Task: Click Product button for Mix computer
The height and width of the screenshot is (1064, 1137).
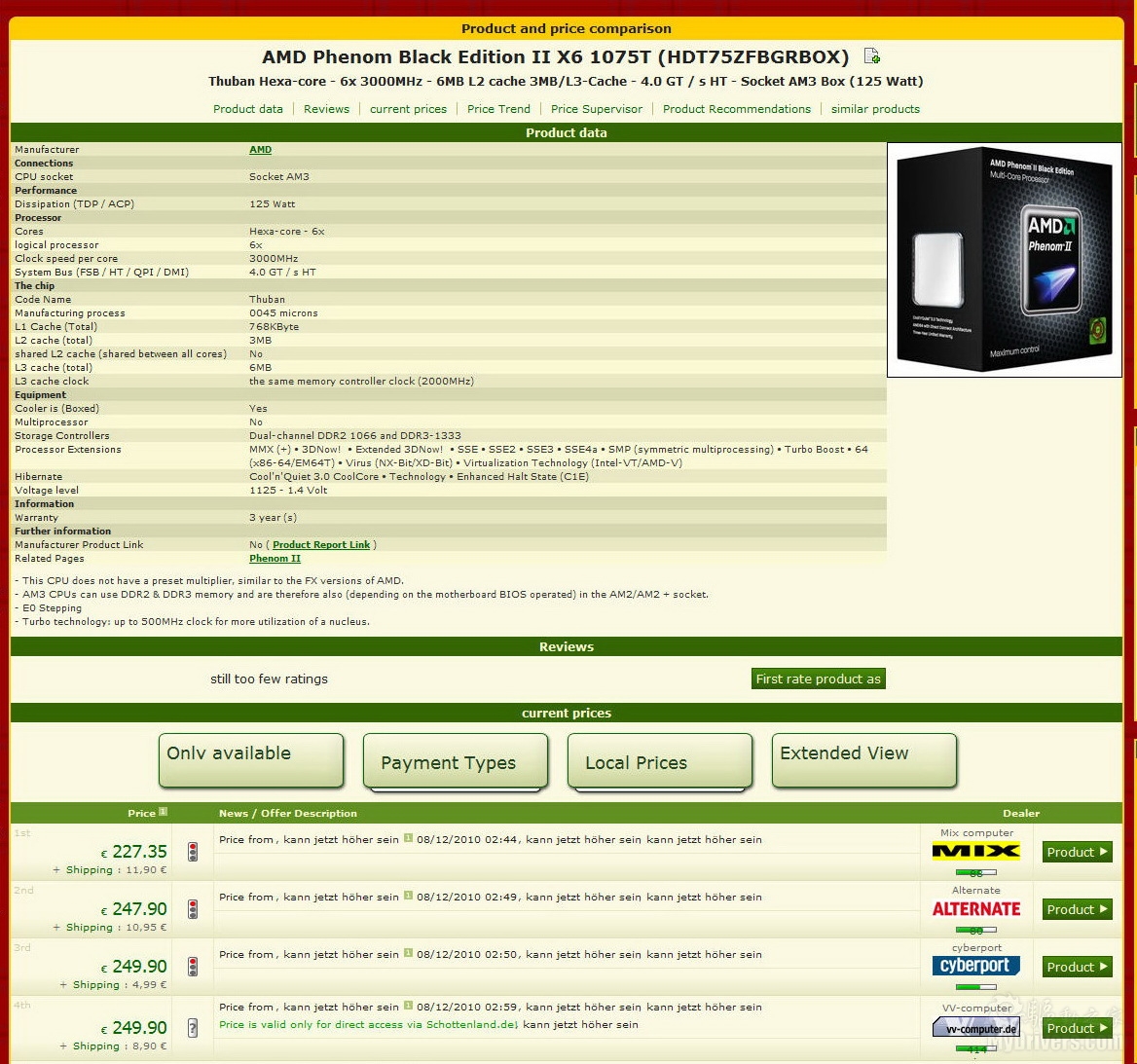Action: [1077, 852]
